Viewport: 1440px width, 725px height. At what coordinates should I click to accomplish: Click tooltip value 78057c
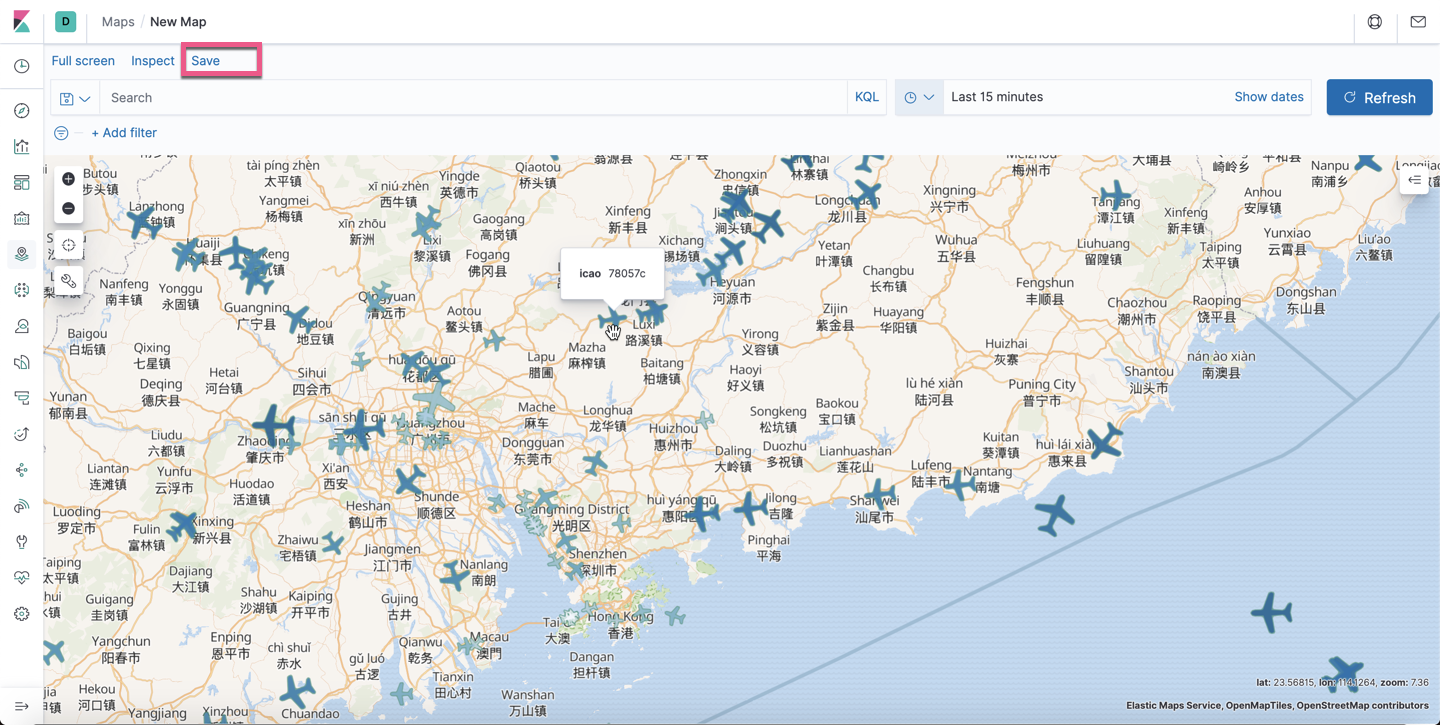click(x=627, y=274)
